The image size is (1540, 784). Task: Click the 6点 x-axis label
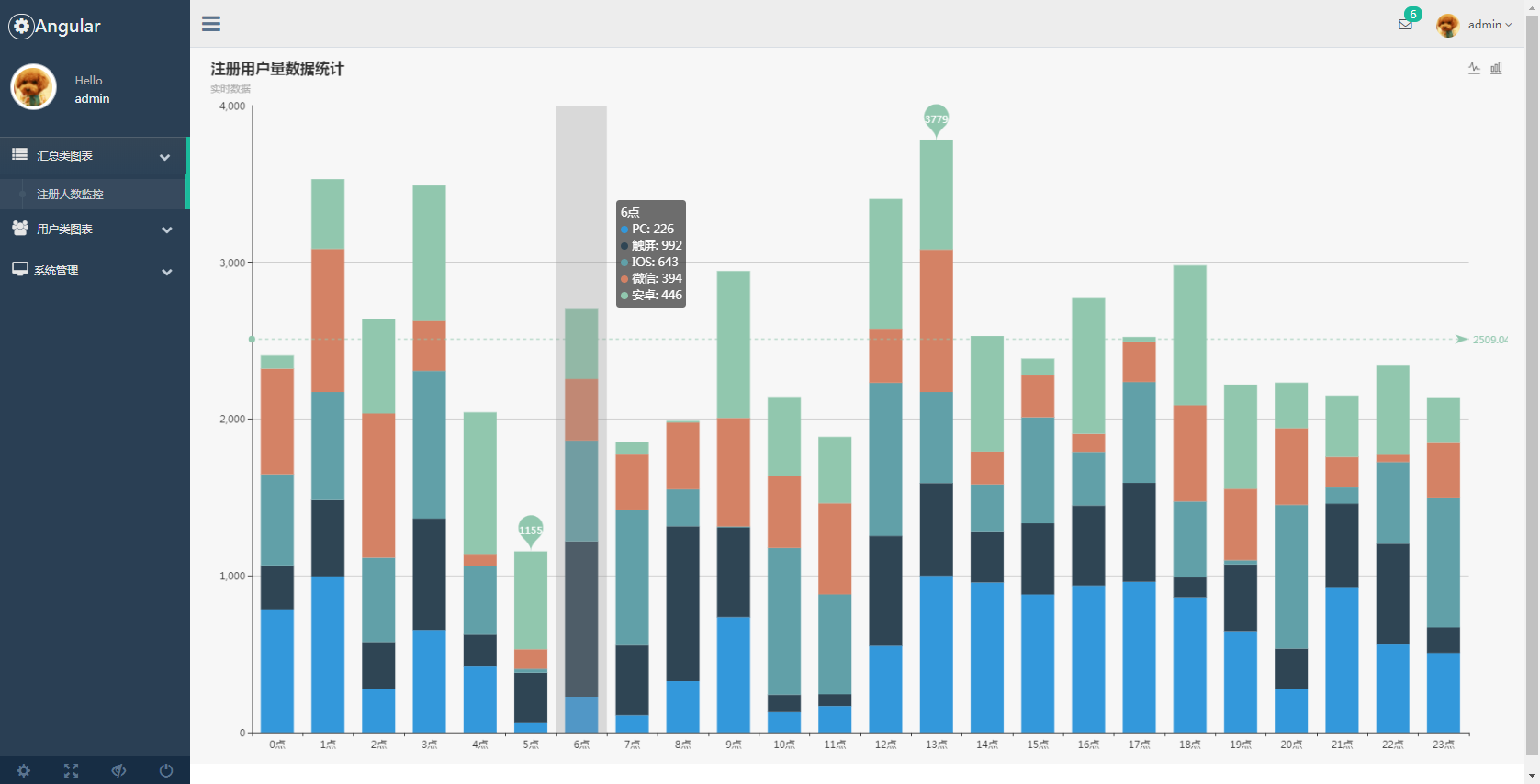(581, 745)
